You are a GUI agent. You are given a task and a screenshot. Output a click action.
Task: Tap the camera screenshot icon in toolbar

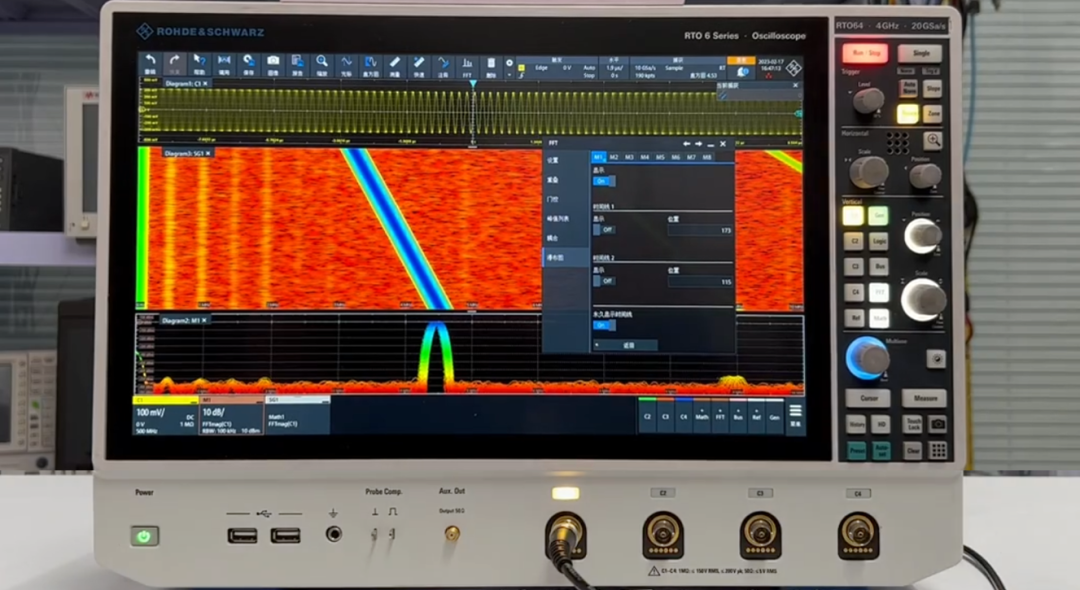tap(273, 65)
